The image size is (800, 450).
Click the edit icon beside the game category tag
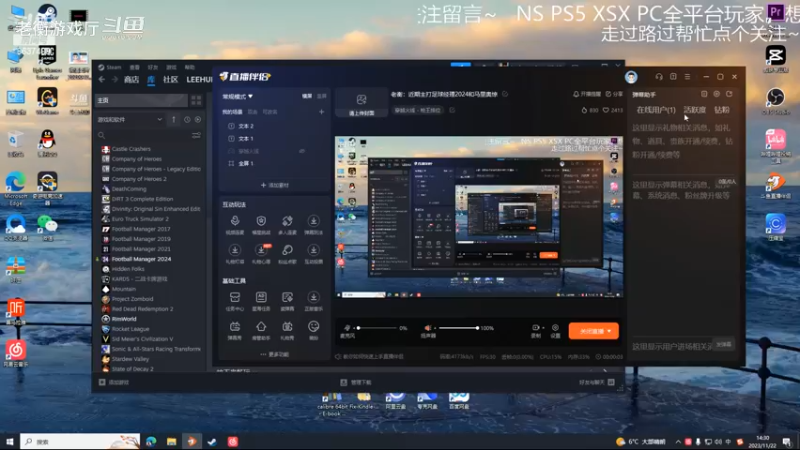click(x=452, y=110)
